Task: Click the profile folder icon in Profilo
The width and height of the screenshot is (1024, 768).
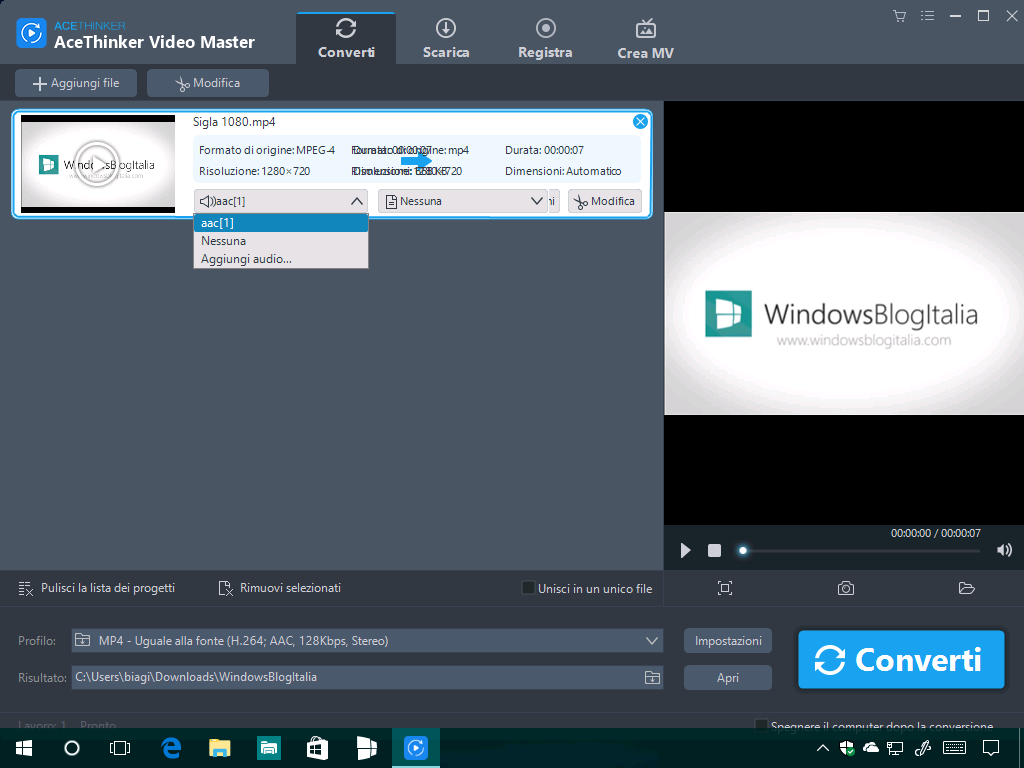Action: [x=82, y=640]
